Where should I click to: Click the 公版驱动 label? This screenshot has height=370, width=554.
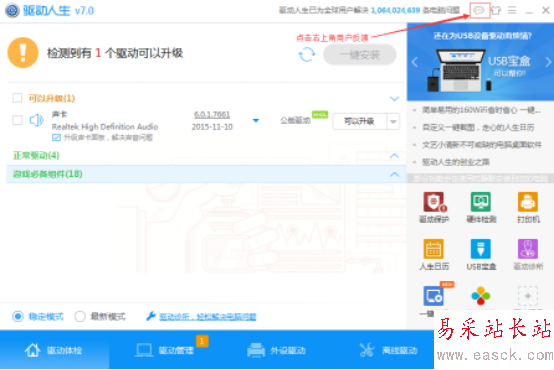coord(295,121)
